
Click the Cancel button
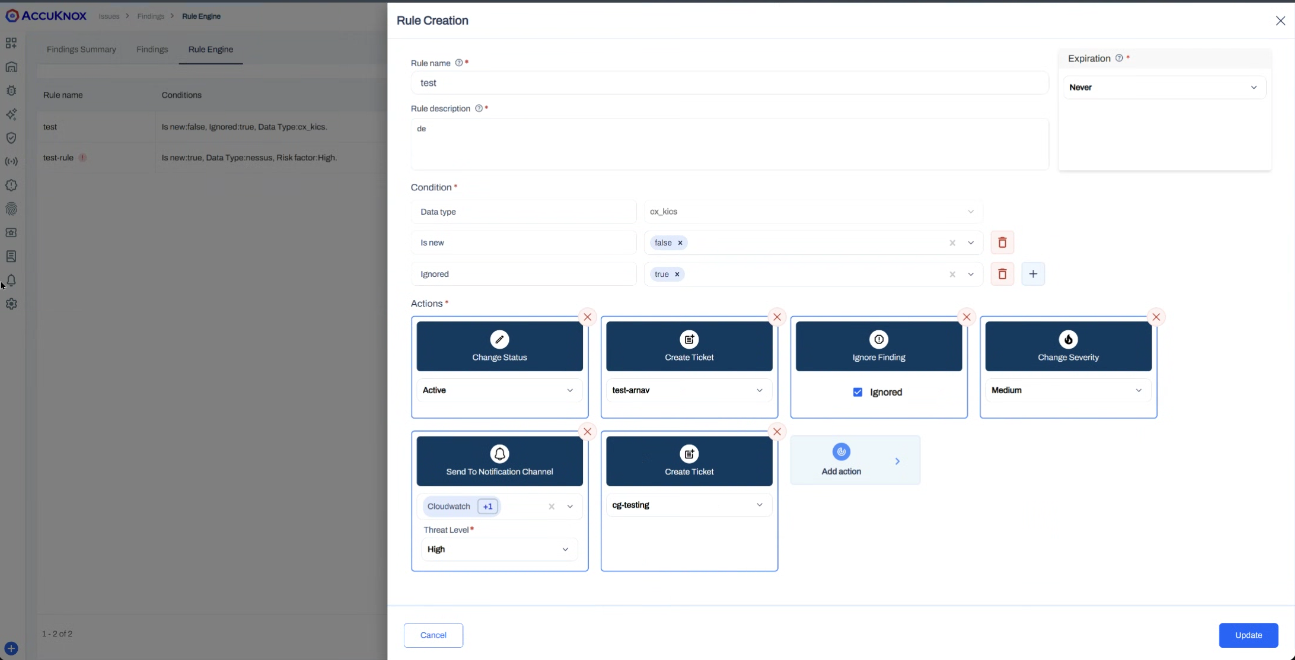(433, 635)
